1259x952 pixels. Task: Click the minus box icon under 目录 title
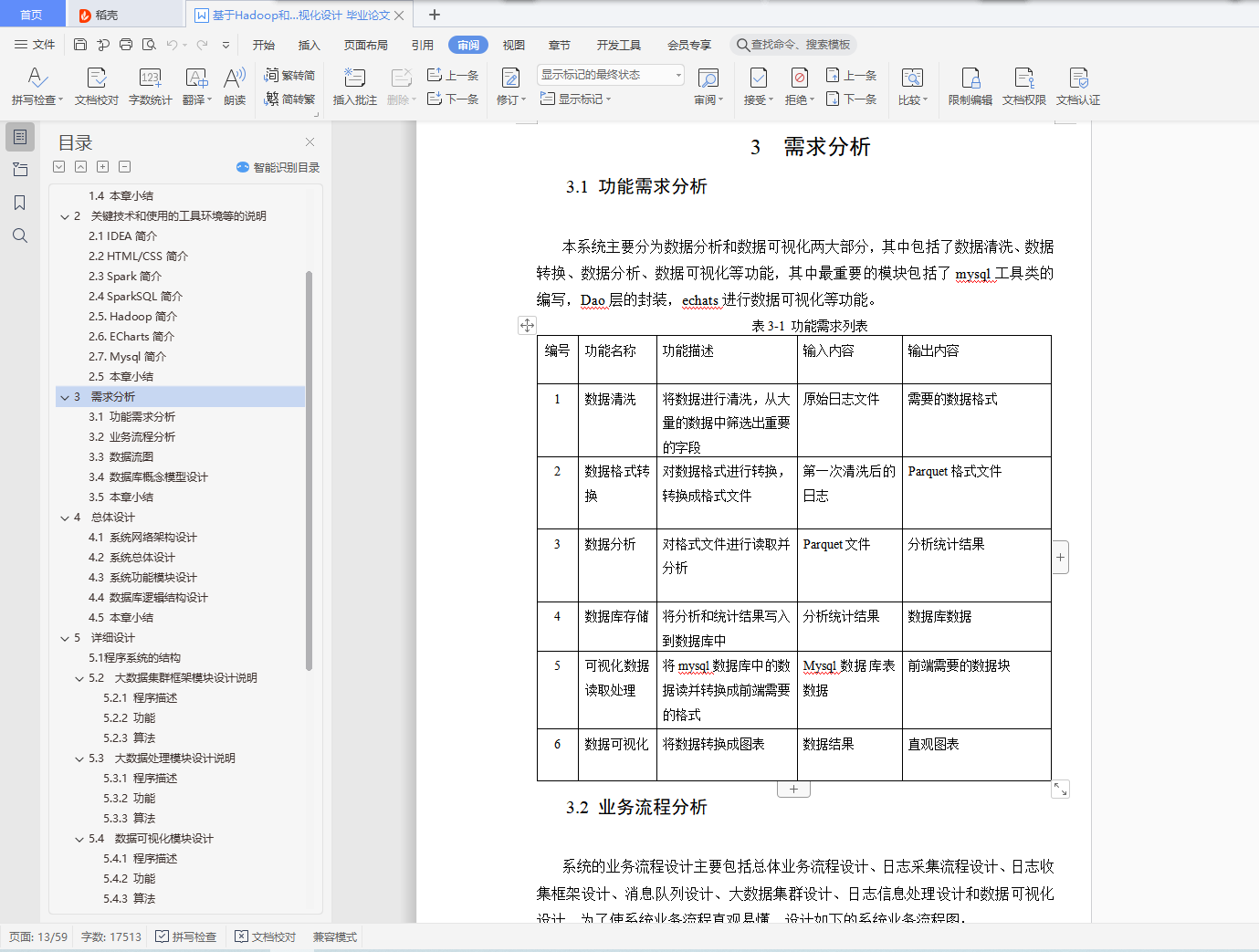125,167
